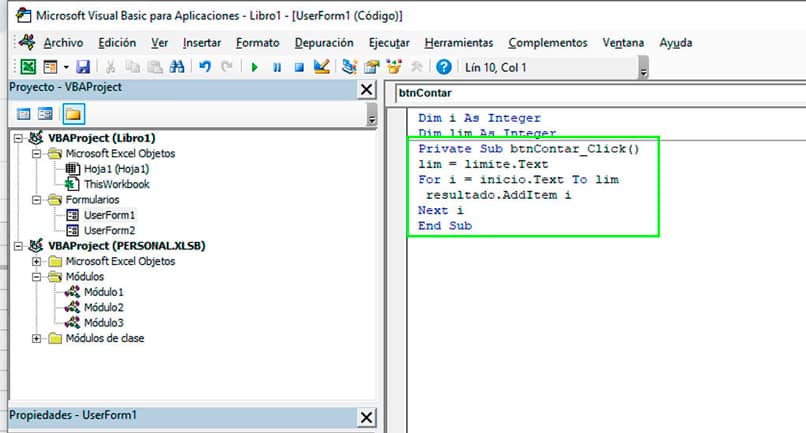
Task: Expand Microsoft Excel Objetos under PERSONAL.XLSB
Action: (x=36, y=261)
